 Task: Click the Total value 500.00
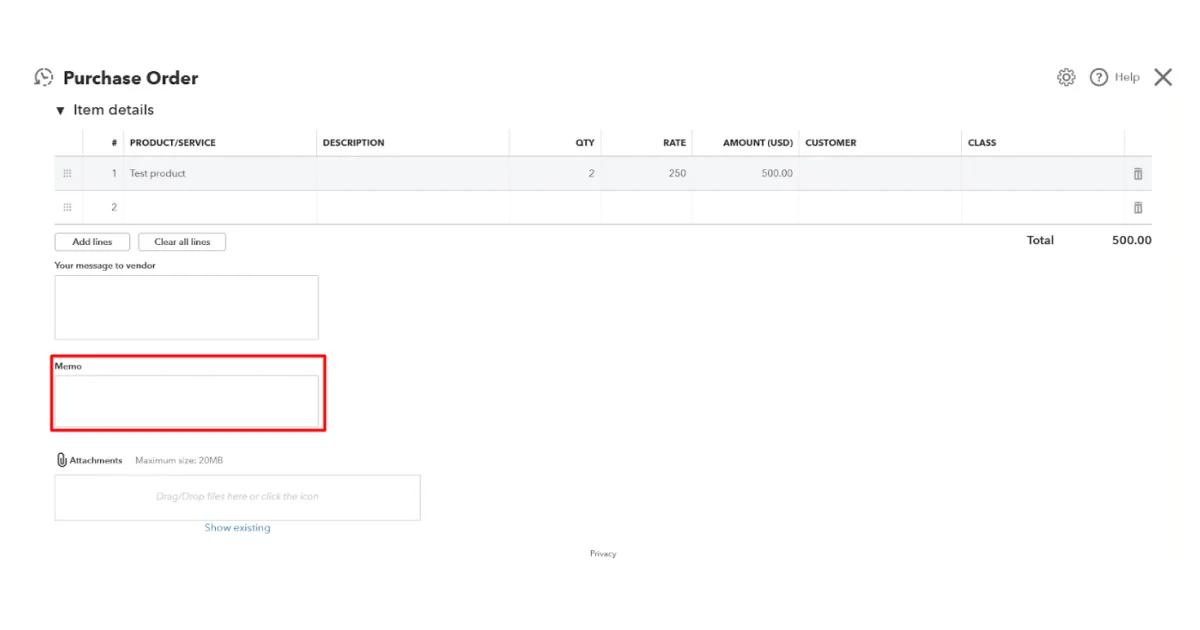[x=1132, y=240]
